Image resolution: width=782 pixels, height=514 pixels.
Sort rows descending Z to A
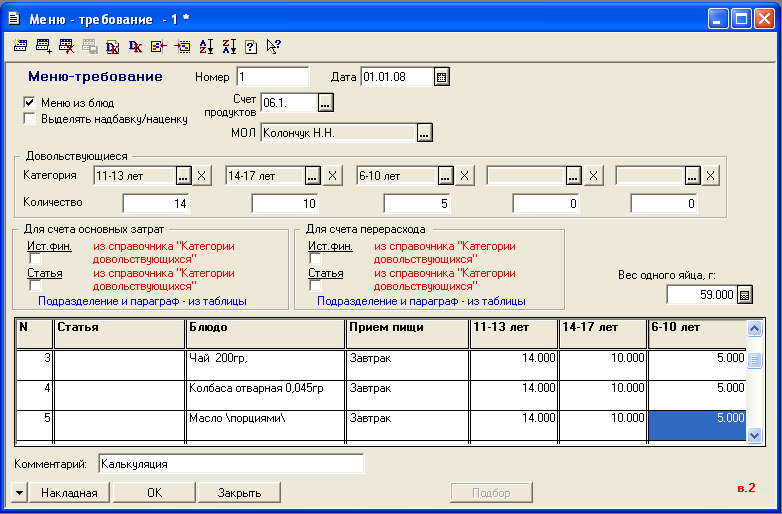229,46
